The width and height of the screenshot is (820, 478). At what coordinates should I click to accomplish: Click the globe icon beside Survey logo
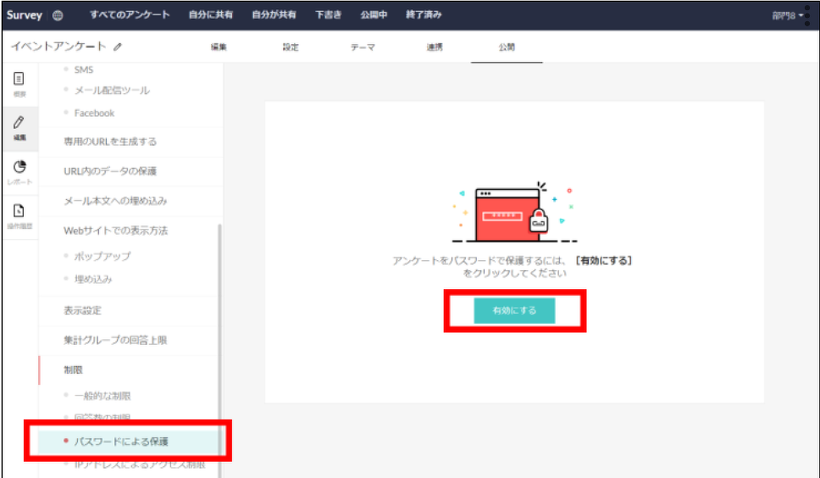[x=57, y=15]
